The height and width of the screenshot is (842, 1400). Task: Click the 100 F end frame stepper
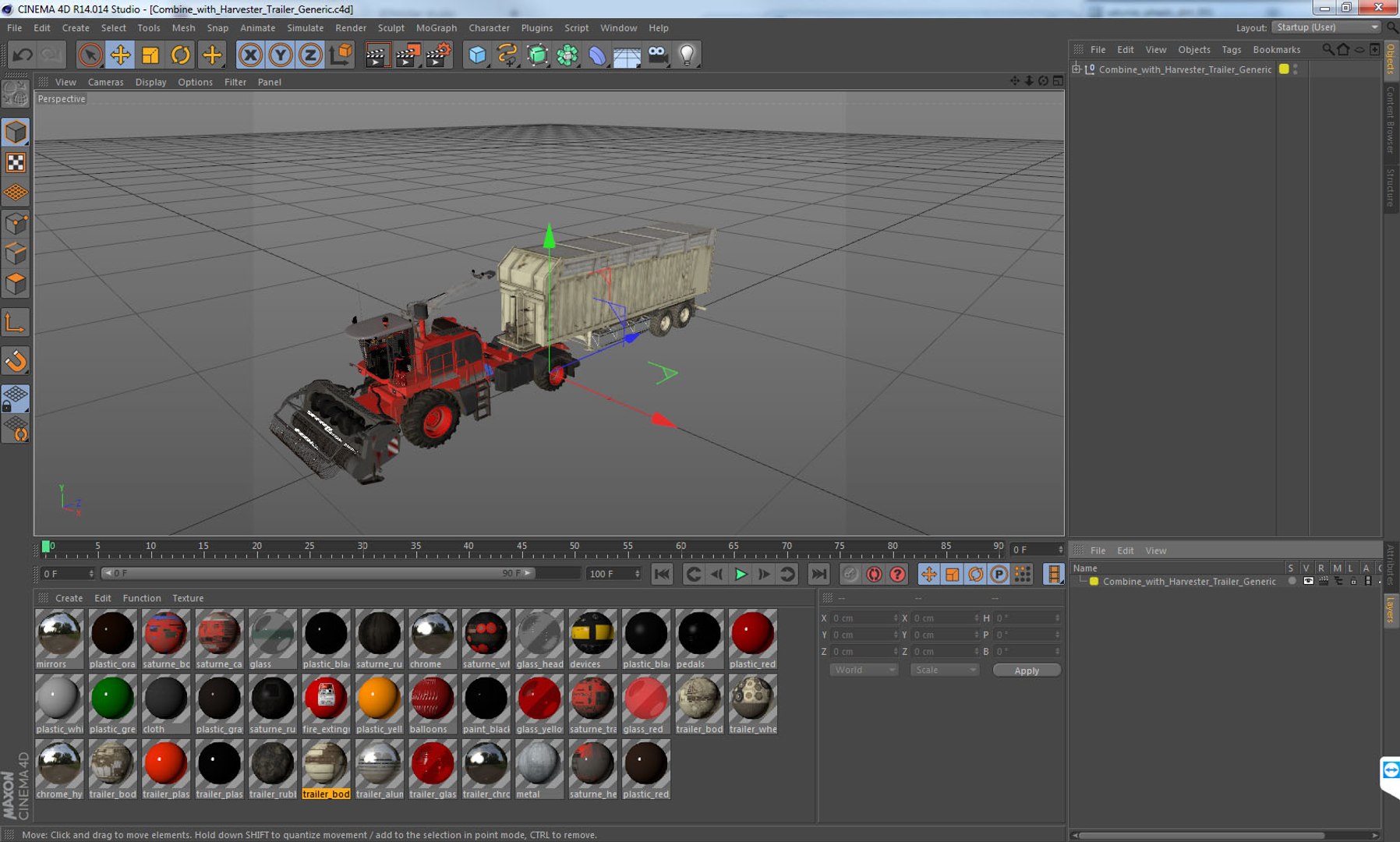point(638,574)
